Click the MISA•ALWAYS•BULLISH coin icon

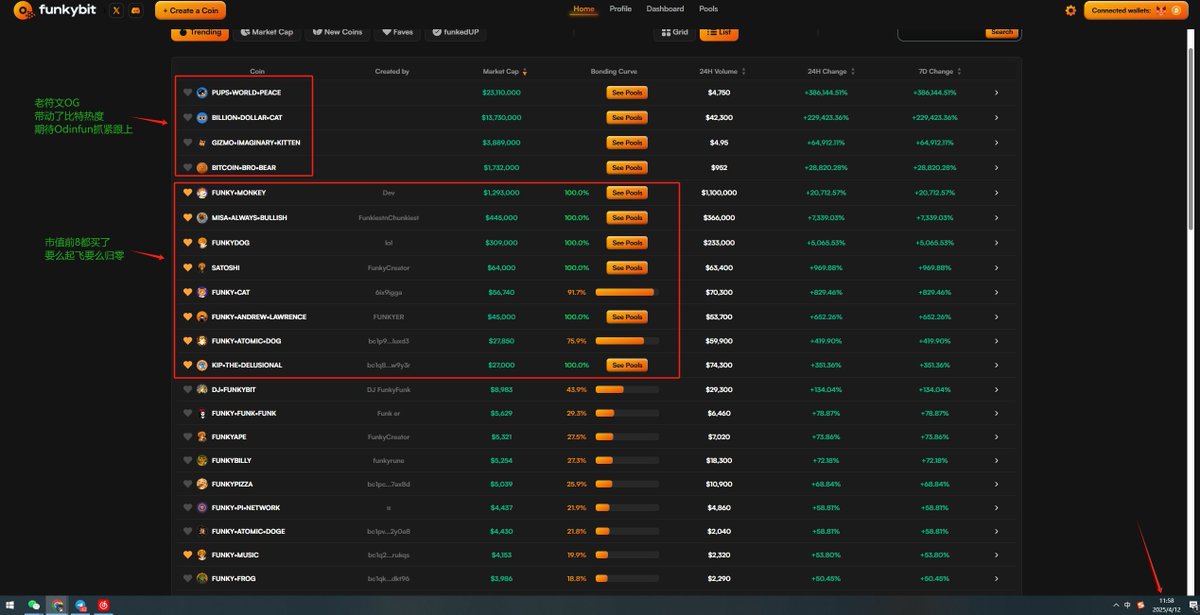coord(202,217)
